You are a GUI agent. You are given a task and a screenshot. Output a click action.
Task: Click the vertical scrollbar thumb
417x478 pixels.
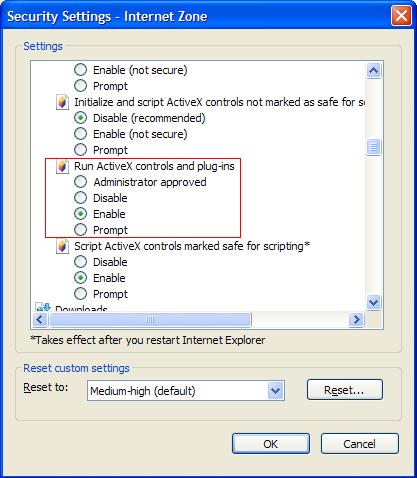[x=373, y=147]
